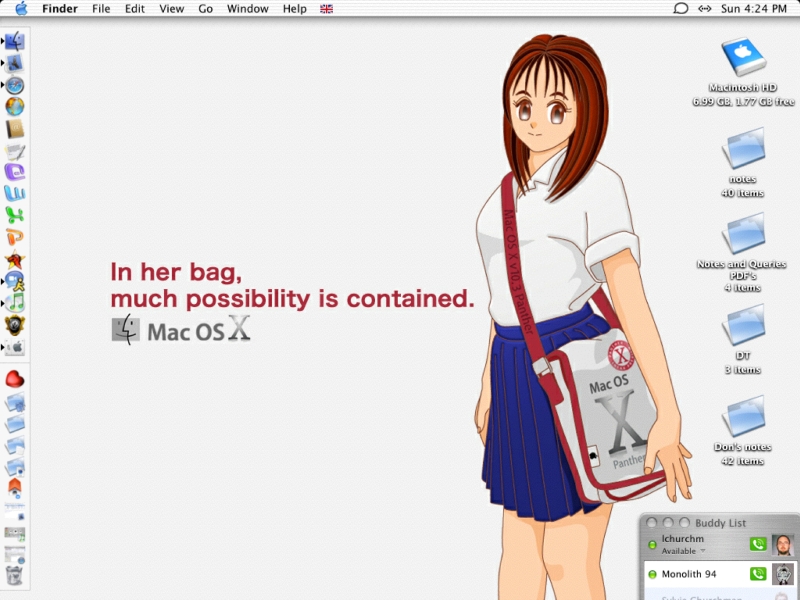Open the Macintosh HD drive icon
The image size is (800, 600).
(x=743, y=58)
